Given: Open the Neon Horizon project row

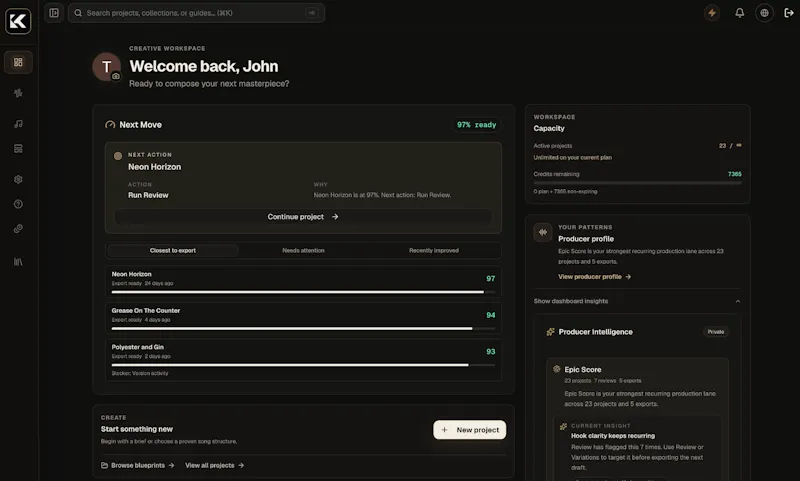Looking at the screenshot, I should point(303,282).
